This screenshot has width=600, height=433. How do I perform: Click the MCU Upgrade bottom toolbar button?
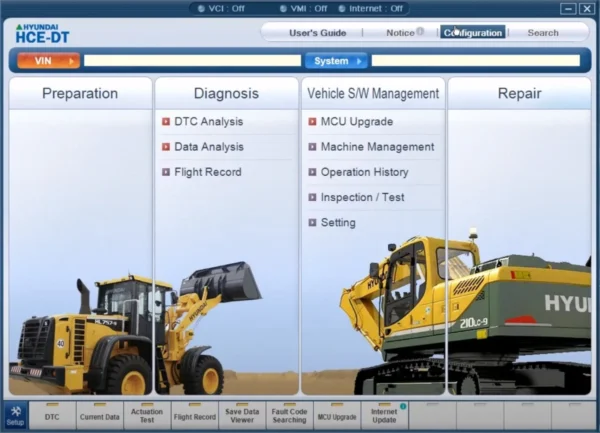337,416
